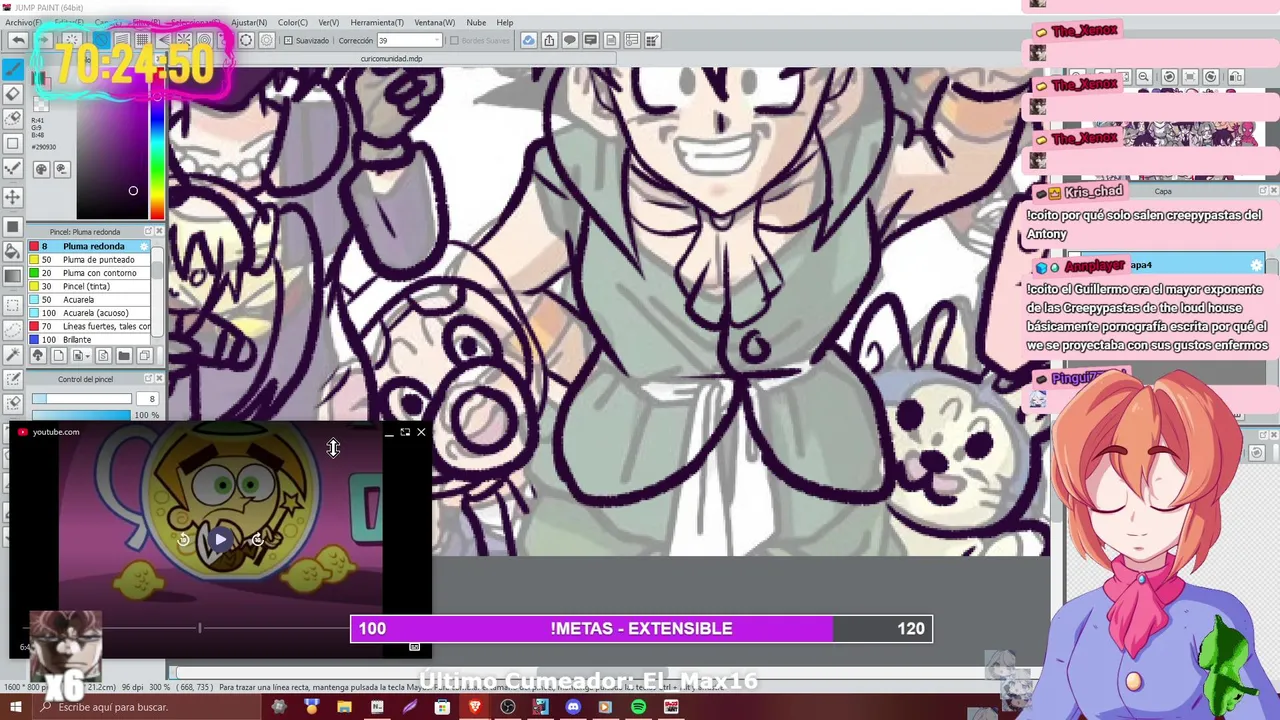This screenshot has height=720, width=1280.
Task: Click the document page icon in toolbar
Action: click(611, 40)
